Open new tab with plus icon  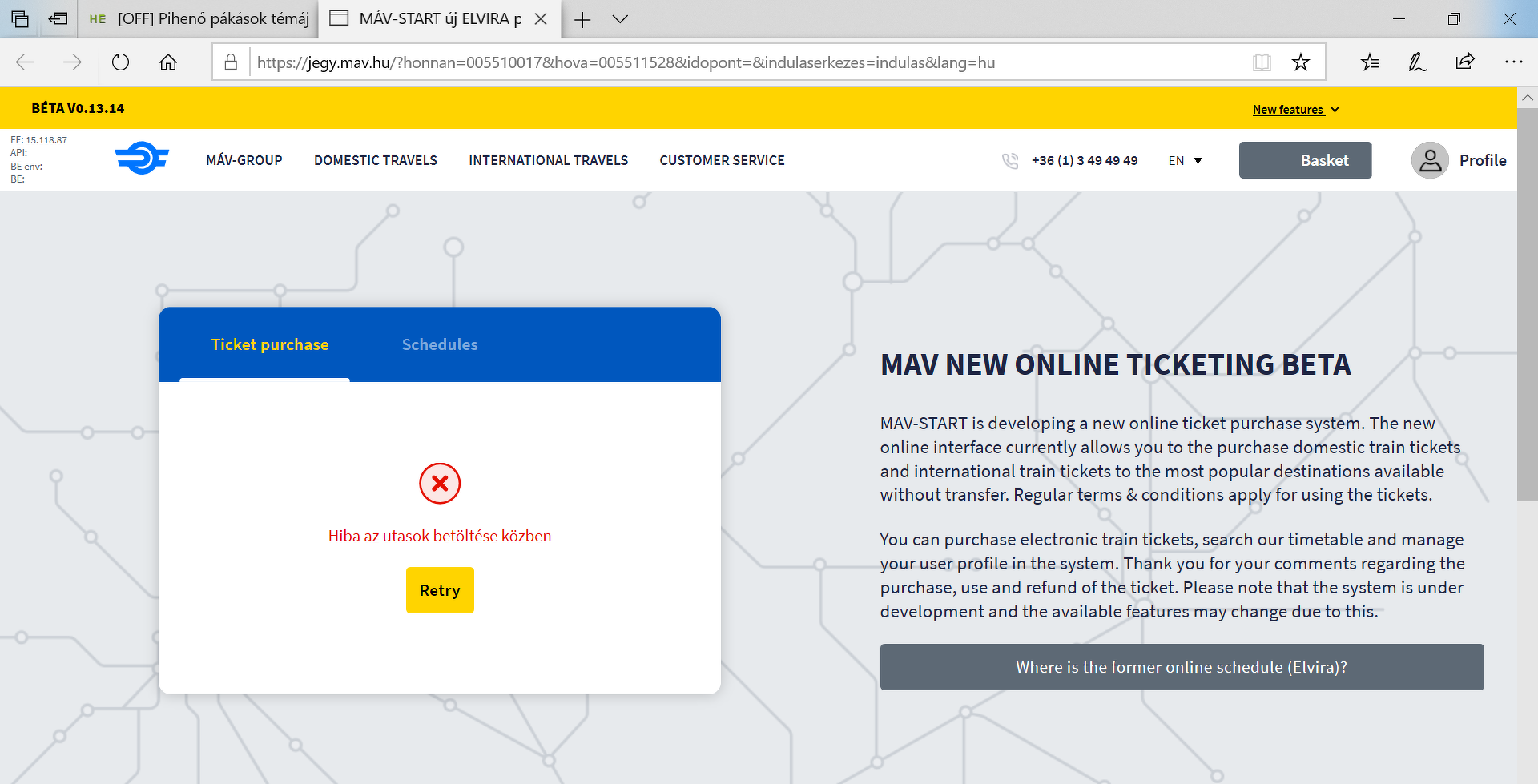point(582,19)
